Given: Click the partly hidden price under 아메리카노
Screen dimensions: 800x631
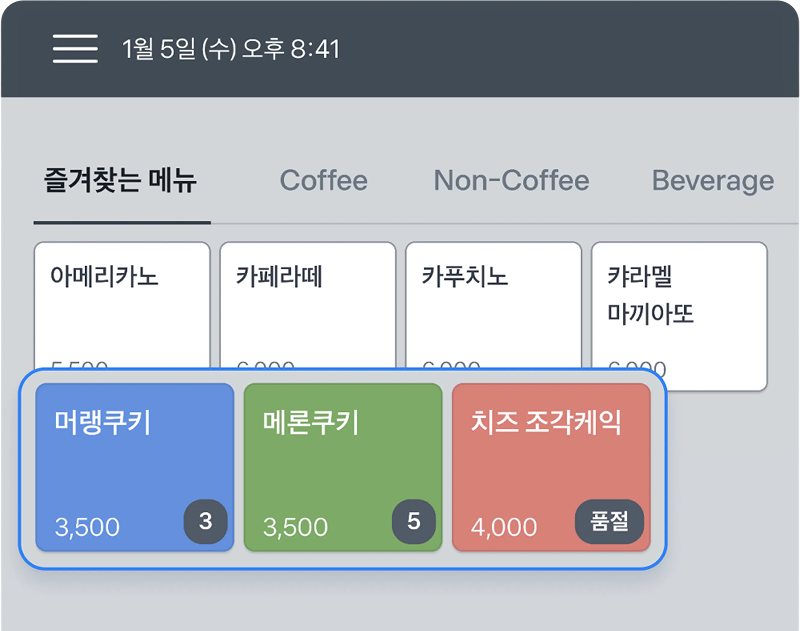Looking at the screenshot, I should point(80,367).
